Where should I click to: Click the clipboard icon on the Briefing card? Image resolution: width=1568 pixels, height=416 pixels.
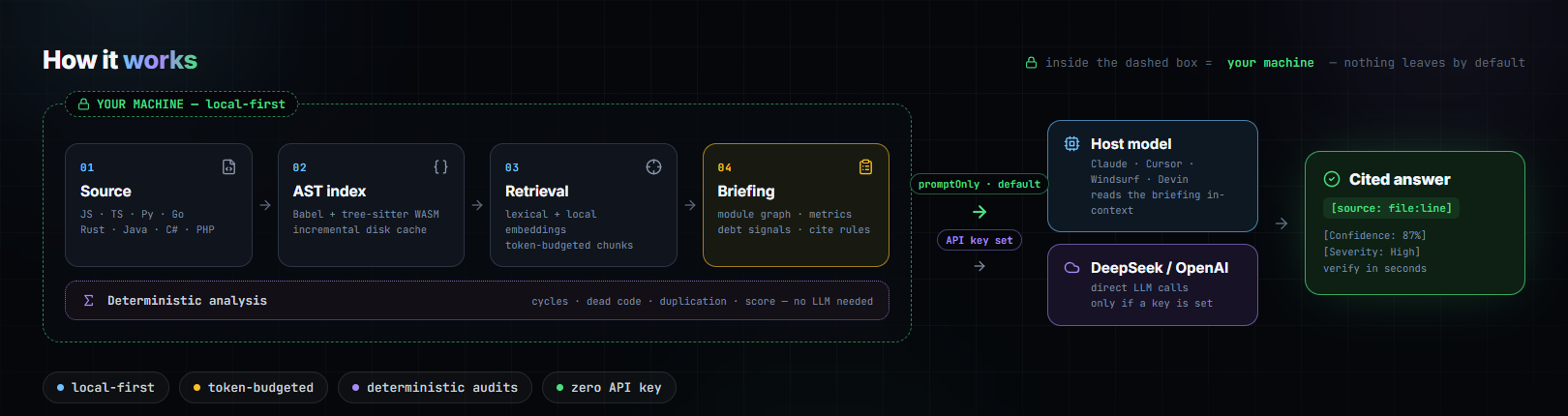pyautogui.click(x=865, y=166)
